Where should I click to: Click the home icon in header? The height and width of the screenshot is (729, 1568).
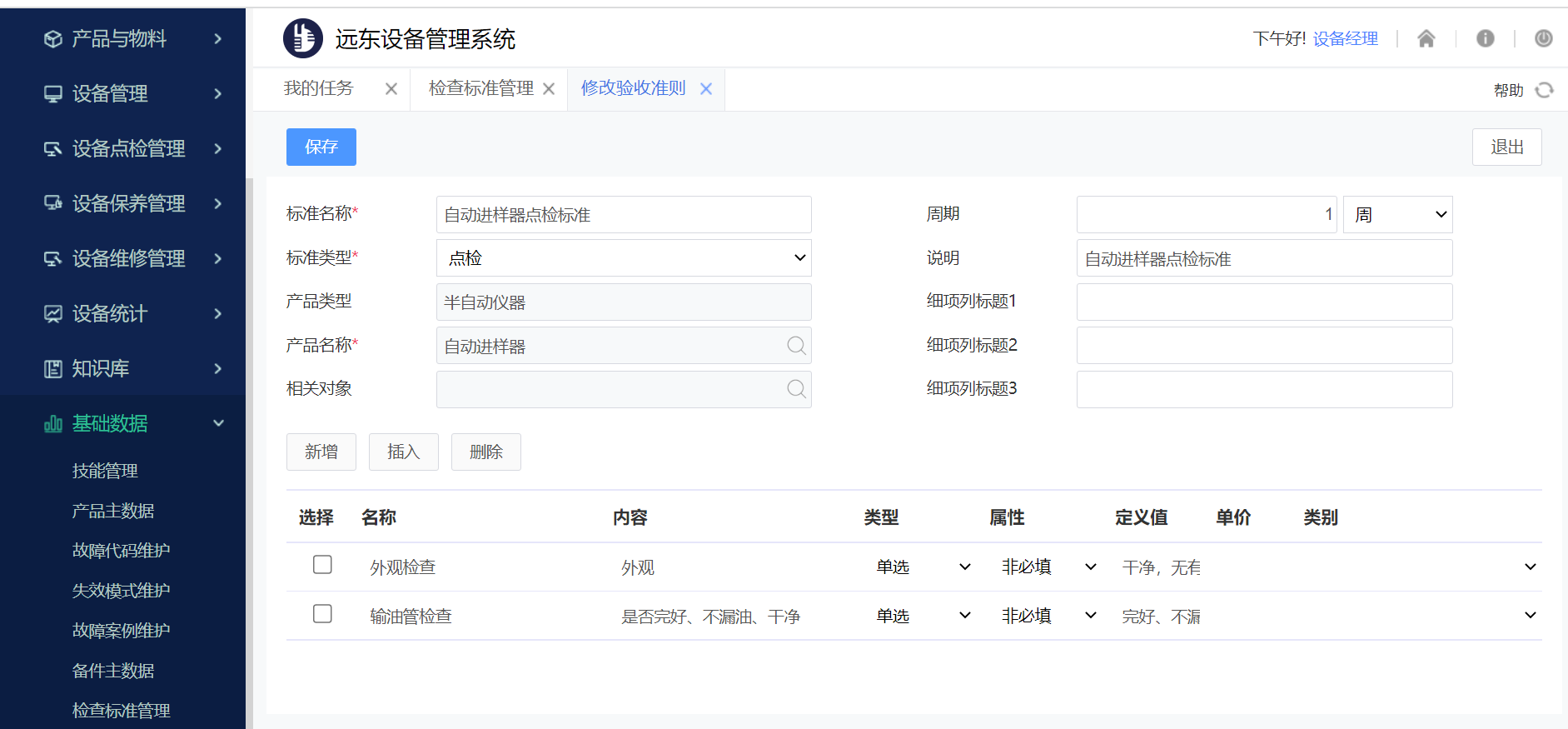click(x=1426, y=38)
